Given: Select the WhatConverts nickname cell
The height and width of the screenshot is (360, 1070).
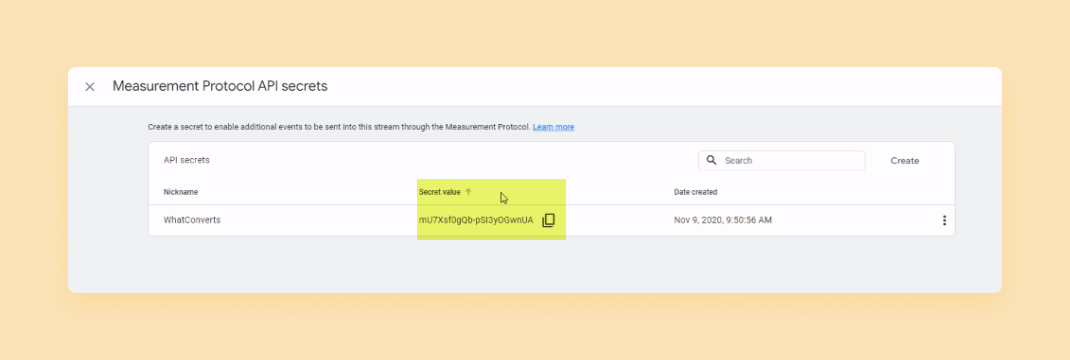Looking at the screenshot, I should pyautogui.click(x=192, y=220).
